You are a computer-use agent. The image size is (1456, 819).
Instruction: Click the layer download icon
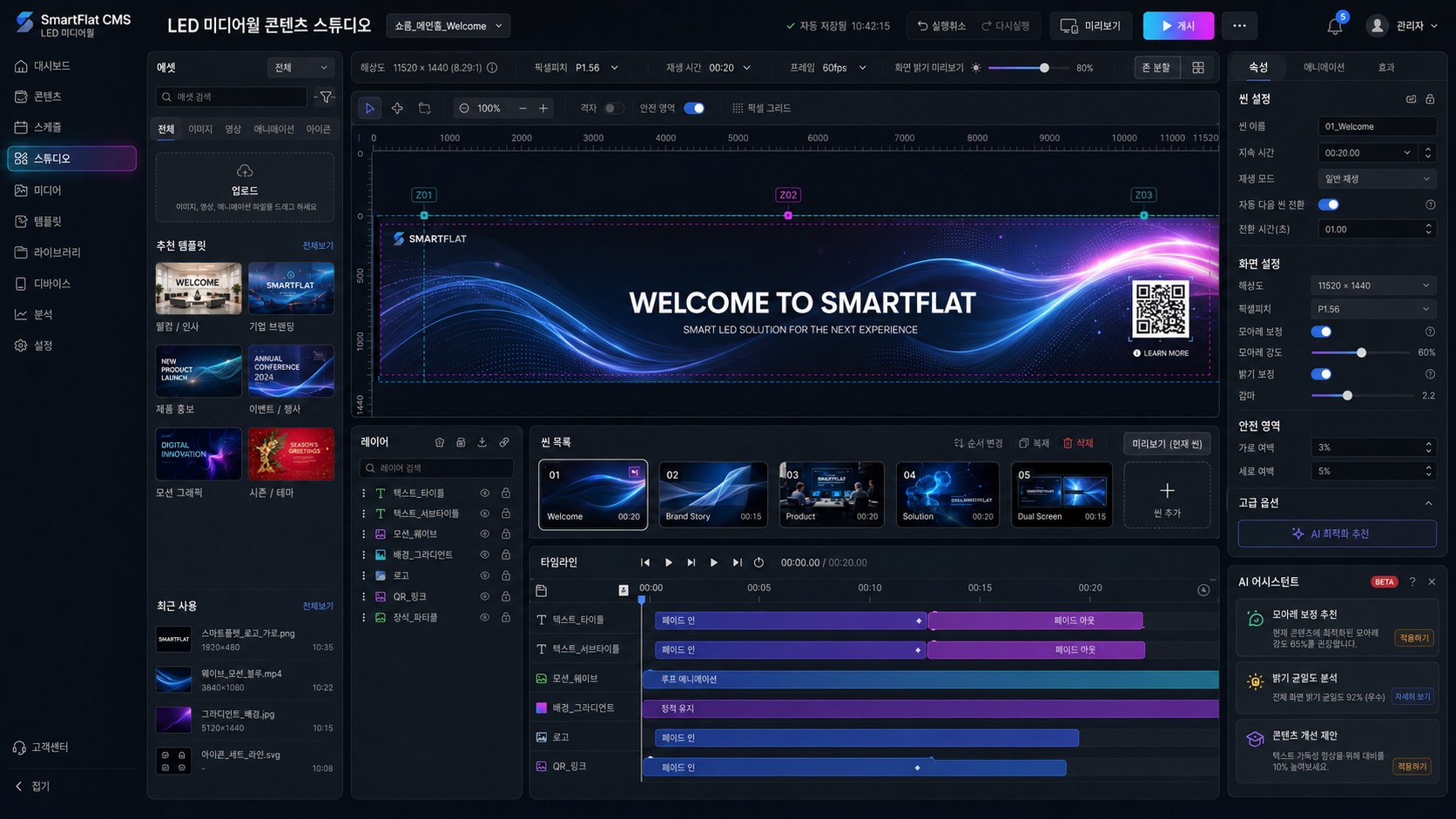482,442
